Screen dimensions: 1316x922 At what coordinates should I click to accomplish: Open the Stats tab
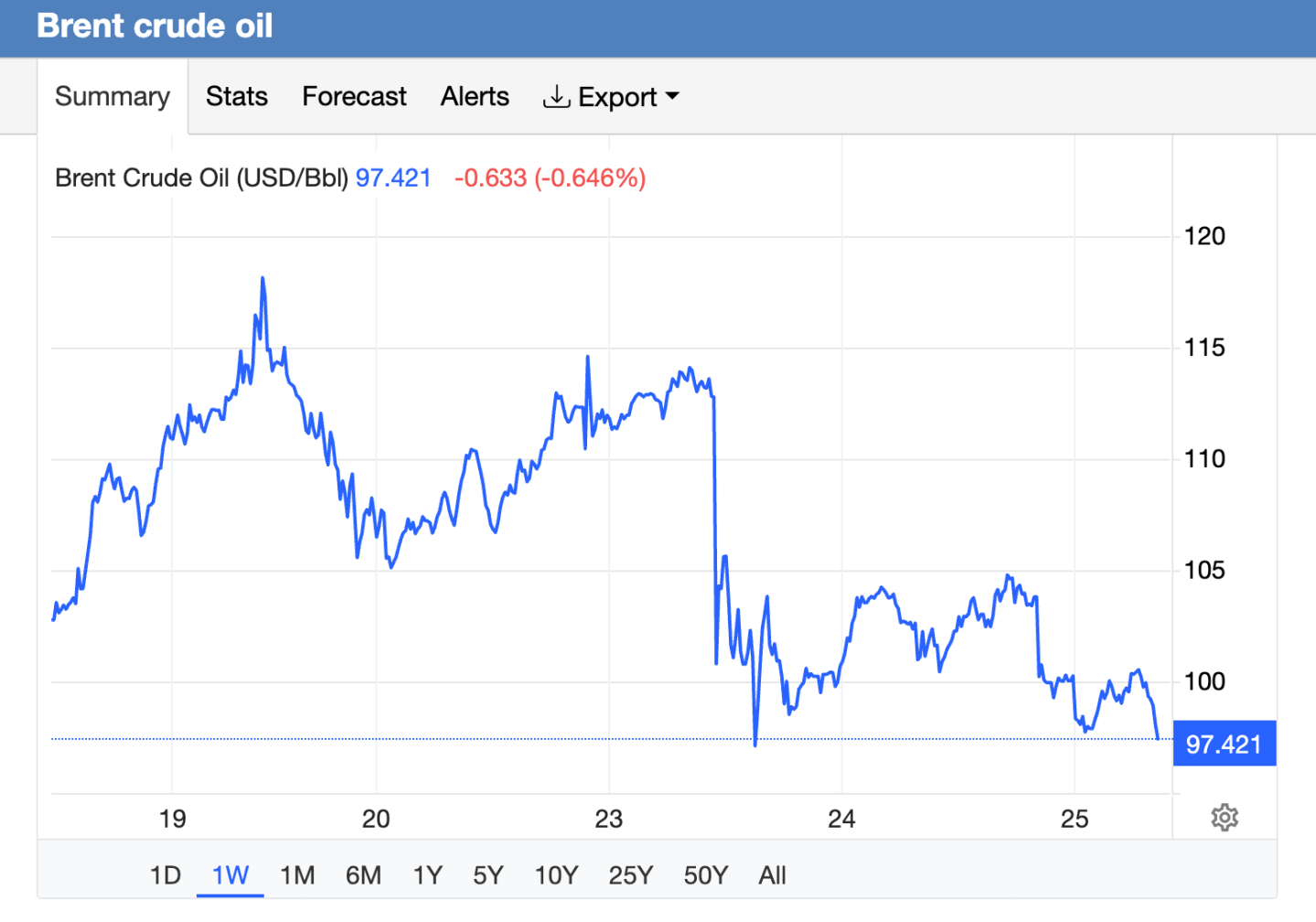coord(237,96)
